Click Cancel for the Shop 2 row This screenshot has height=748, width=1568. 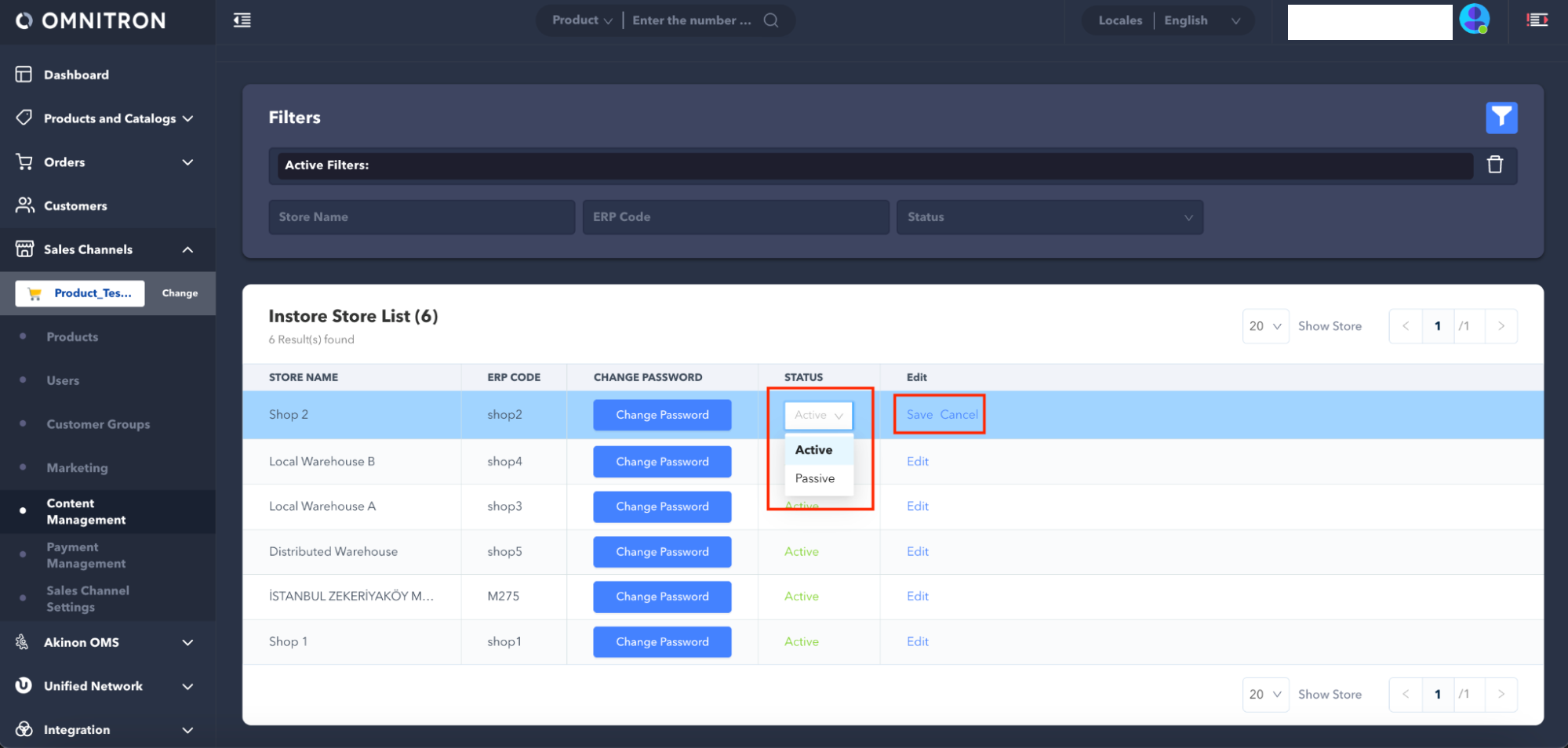[x=959, y=415]
